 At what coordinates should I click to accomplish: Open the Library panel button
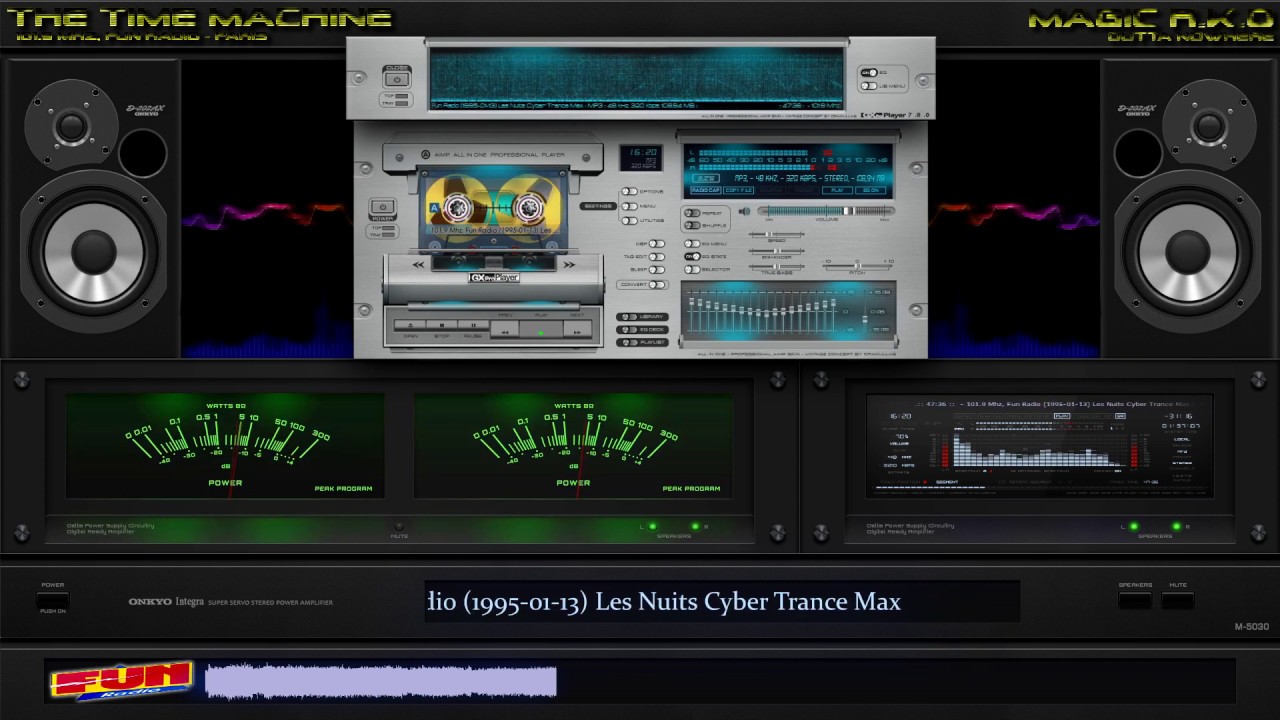click(x=642, y=316)
